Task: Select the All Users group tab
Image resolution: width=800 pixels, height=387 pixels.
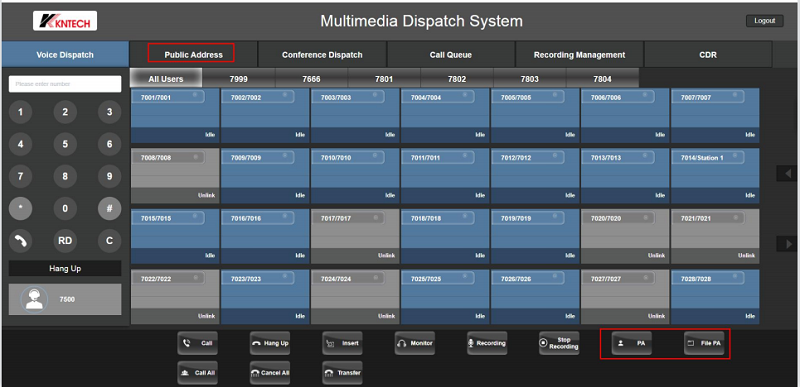Action: point(166,79)
